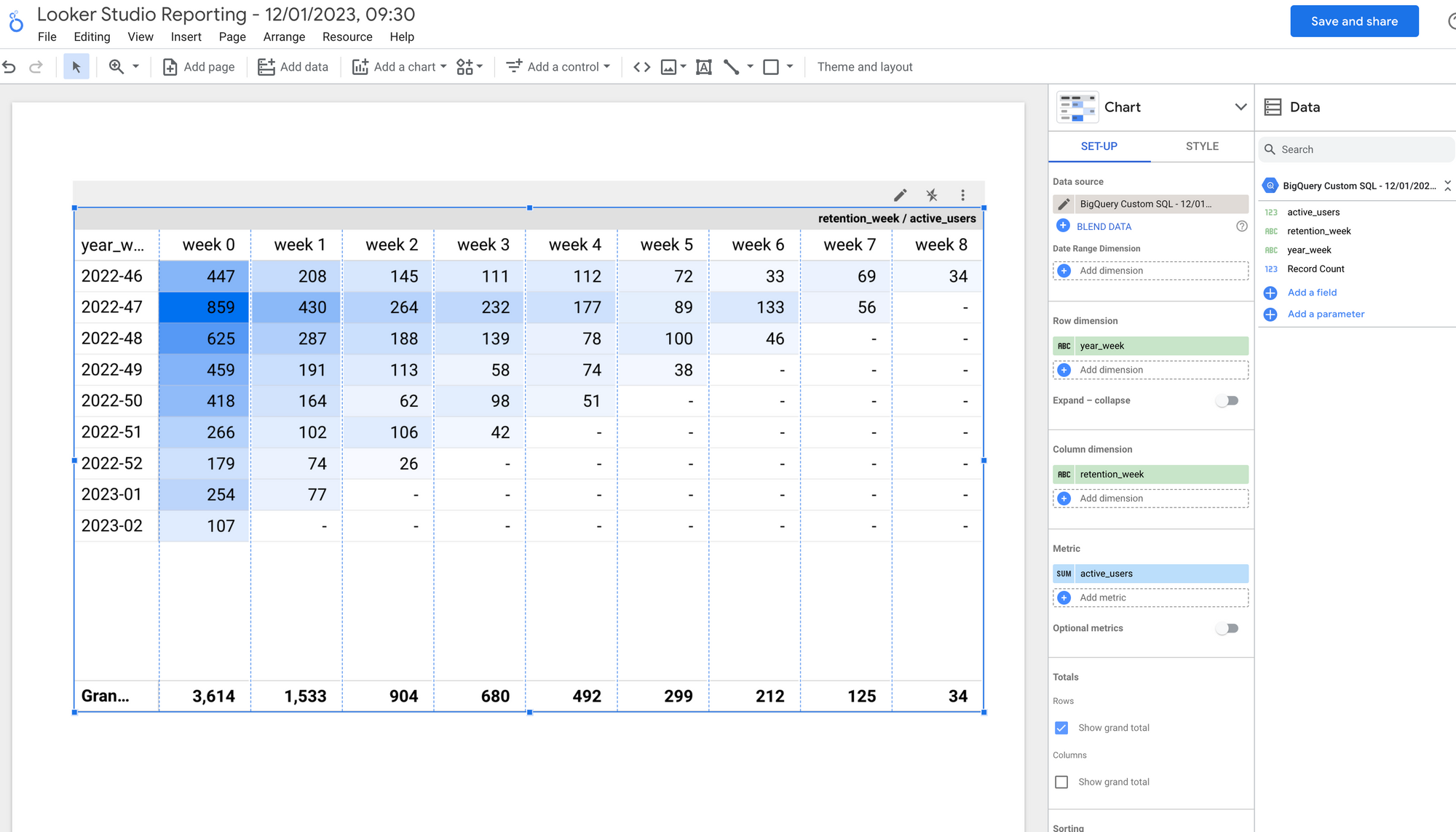
Task: Select the Undo icon in the toolbar
Action: point(9,66)
